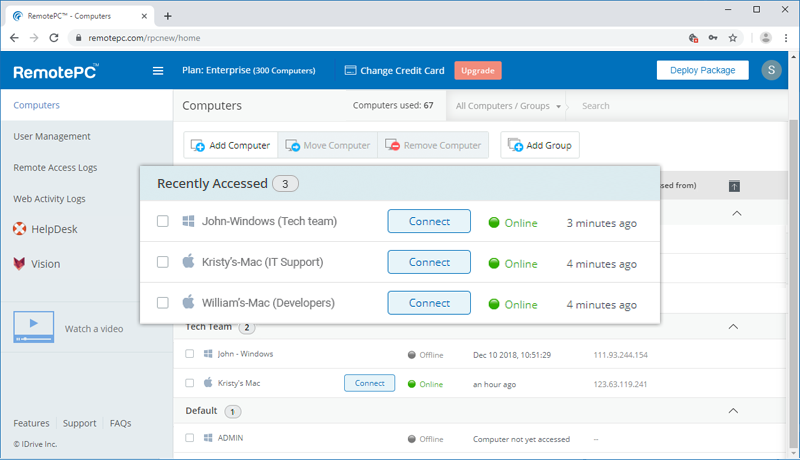Click Windows icon beside John-Windows (Tech team)
Screen dimensions: 800x460
pos(188,221)
